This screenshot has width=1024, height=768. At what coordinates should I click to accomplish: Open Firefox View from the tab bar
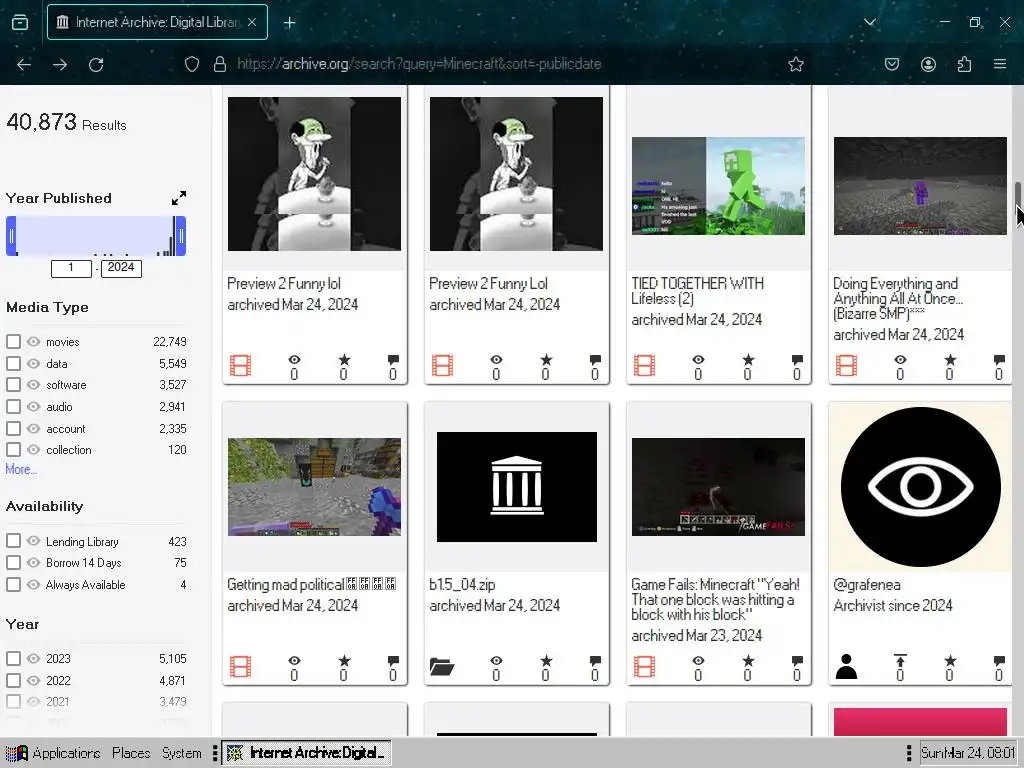[20, 23]
